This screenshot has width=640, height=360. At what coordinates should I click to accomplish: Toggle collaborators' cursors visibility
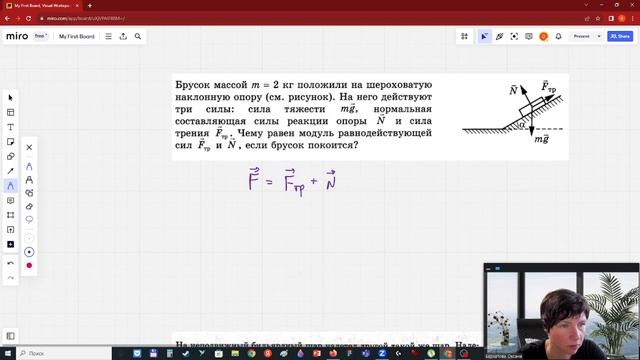[x=484, y=36]
